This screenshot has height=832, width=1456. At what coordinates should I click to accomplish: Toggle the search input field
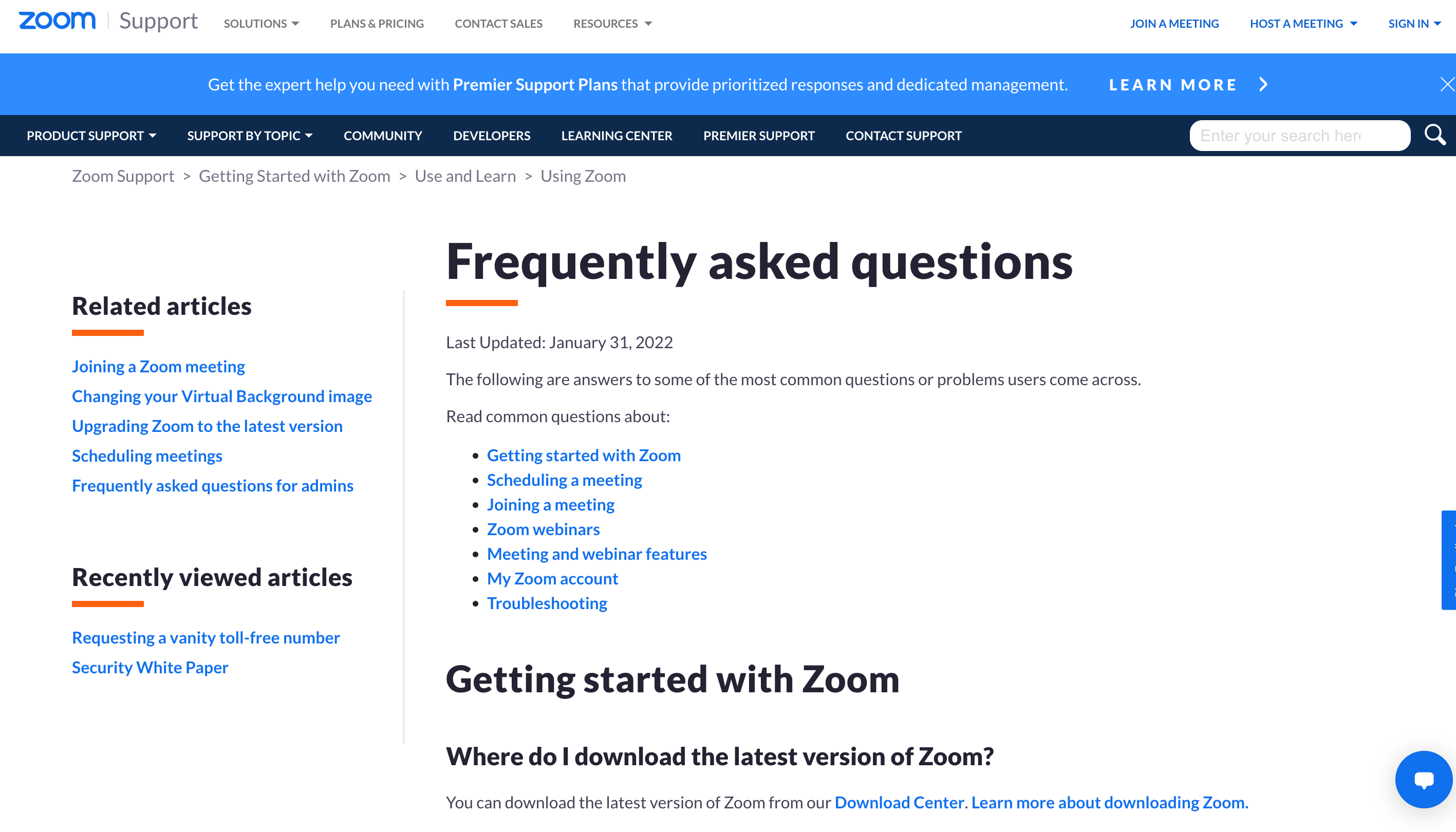[x=1437, y=135]
